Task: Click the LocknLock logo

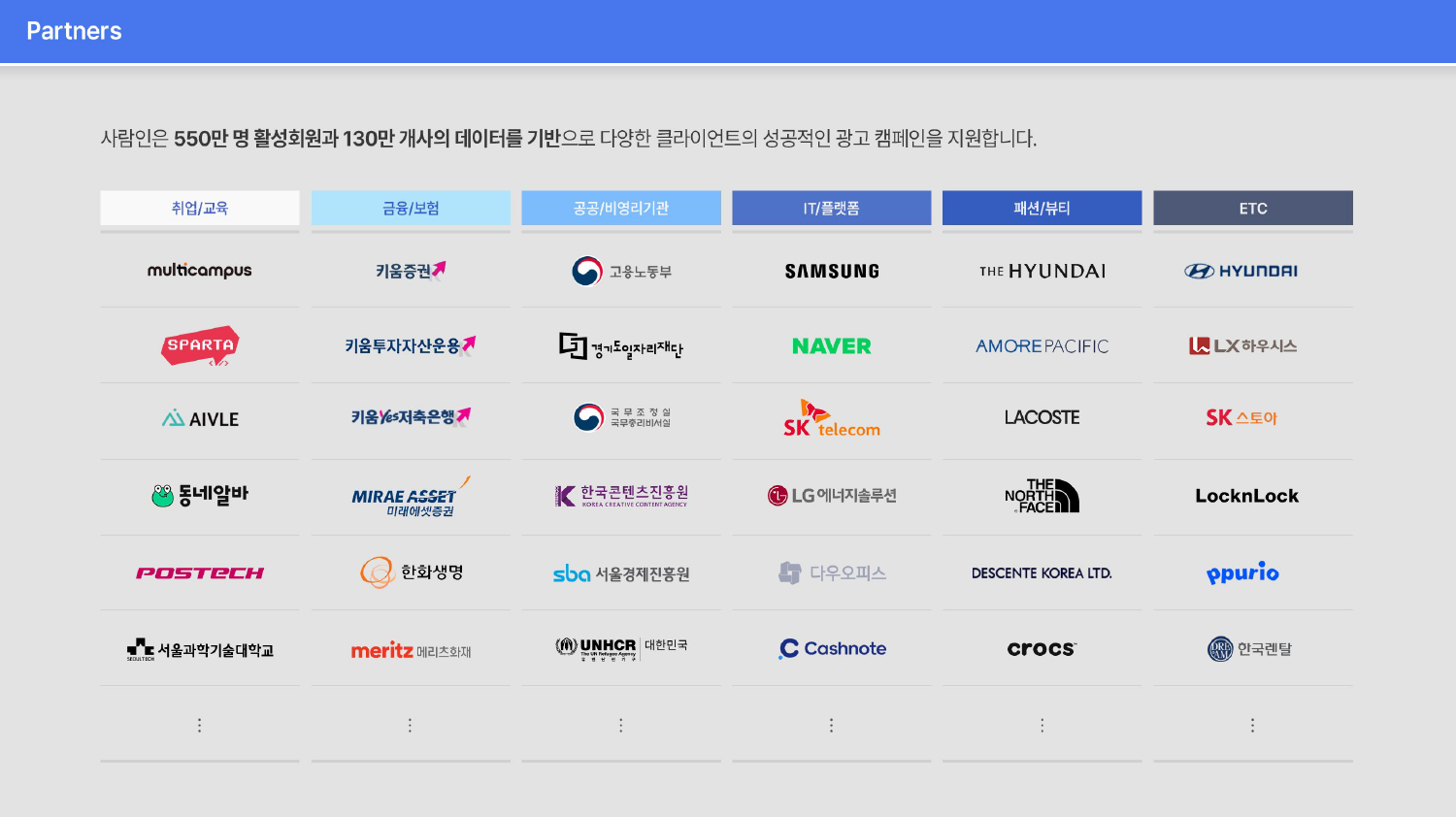Action: click(x=1247, y=496)
